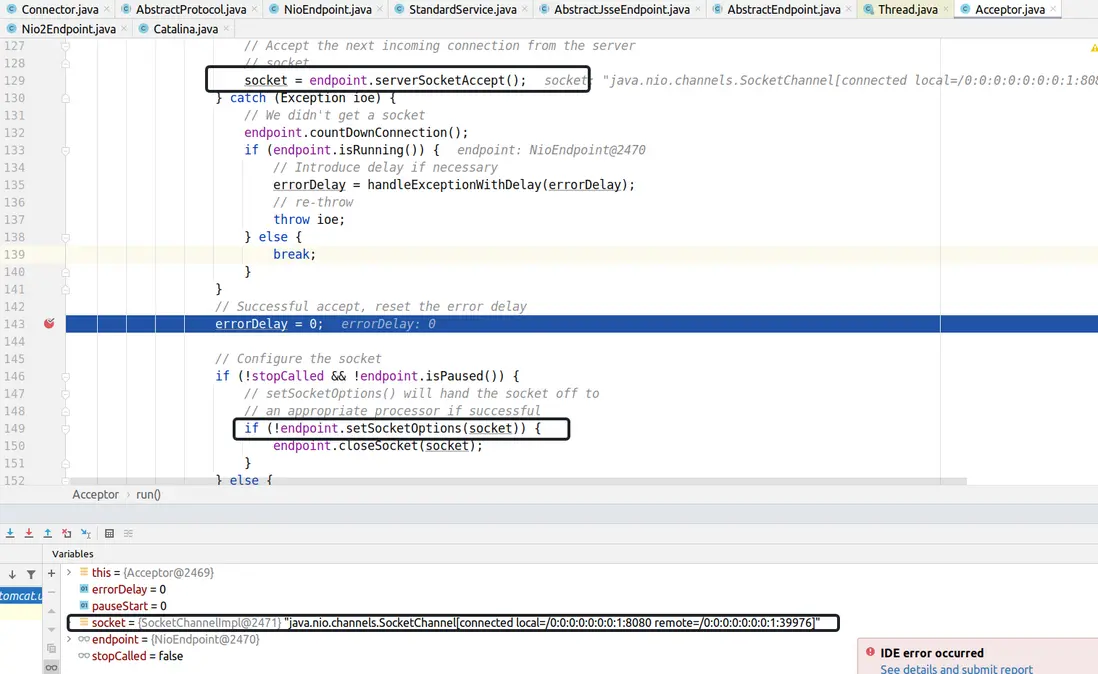The width and height of the screenshot is (1098, 674).
Task: Click the duplicate watch icon
Action: [x=51, y=649]
